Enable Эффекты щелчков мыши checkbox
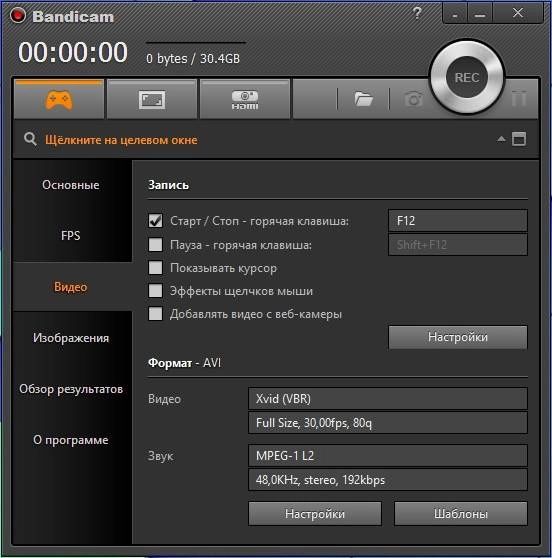This screenshot has height=558, width=552. click(156, 291)
